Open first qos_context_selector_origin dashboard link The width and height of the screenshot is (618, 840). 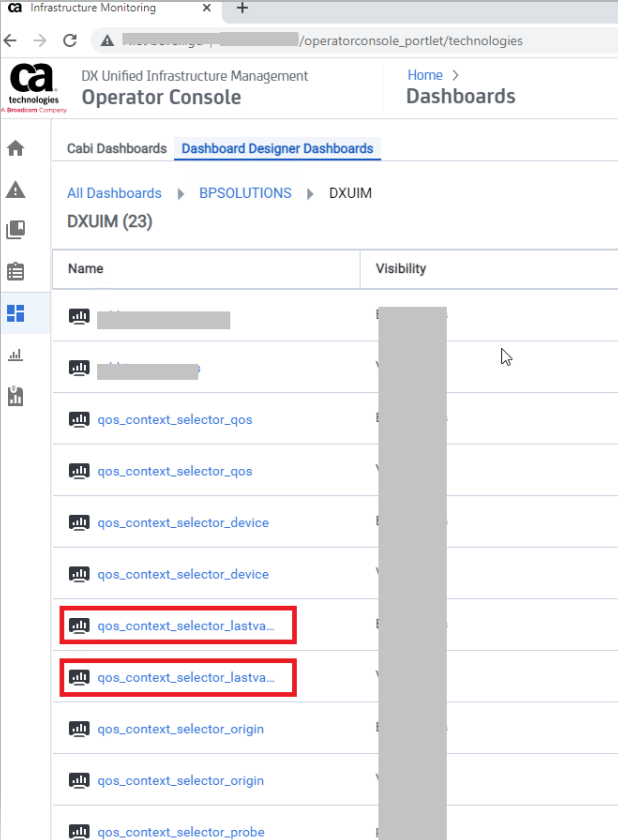click(x=180, y=729)
